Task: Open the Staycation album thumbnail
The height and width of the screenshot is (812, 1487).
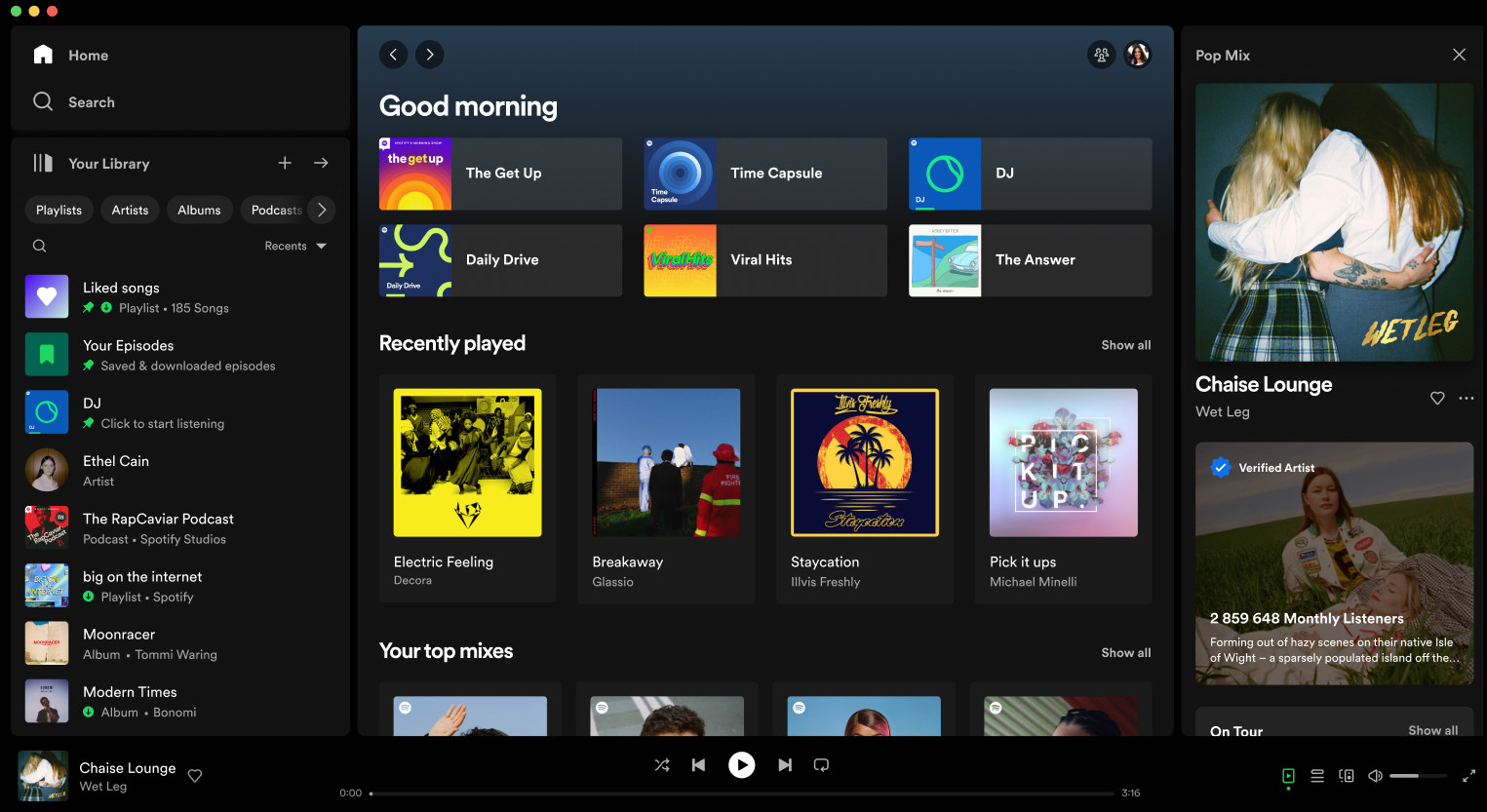Action: pyautogui.click(x=865, y=463)
